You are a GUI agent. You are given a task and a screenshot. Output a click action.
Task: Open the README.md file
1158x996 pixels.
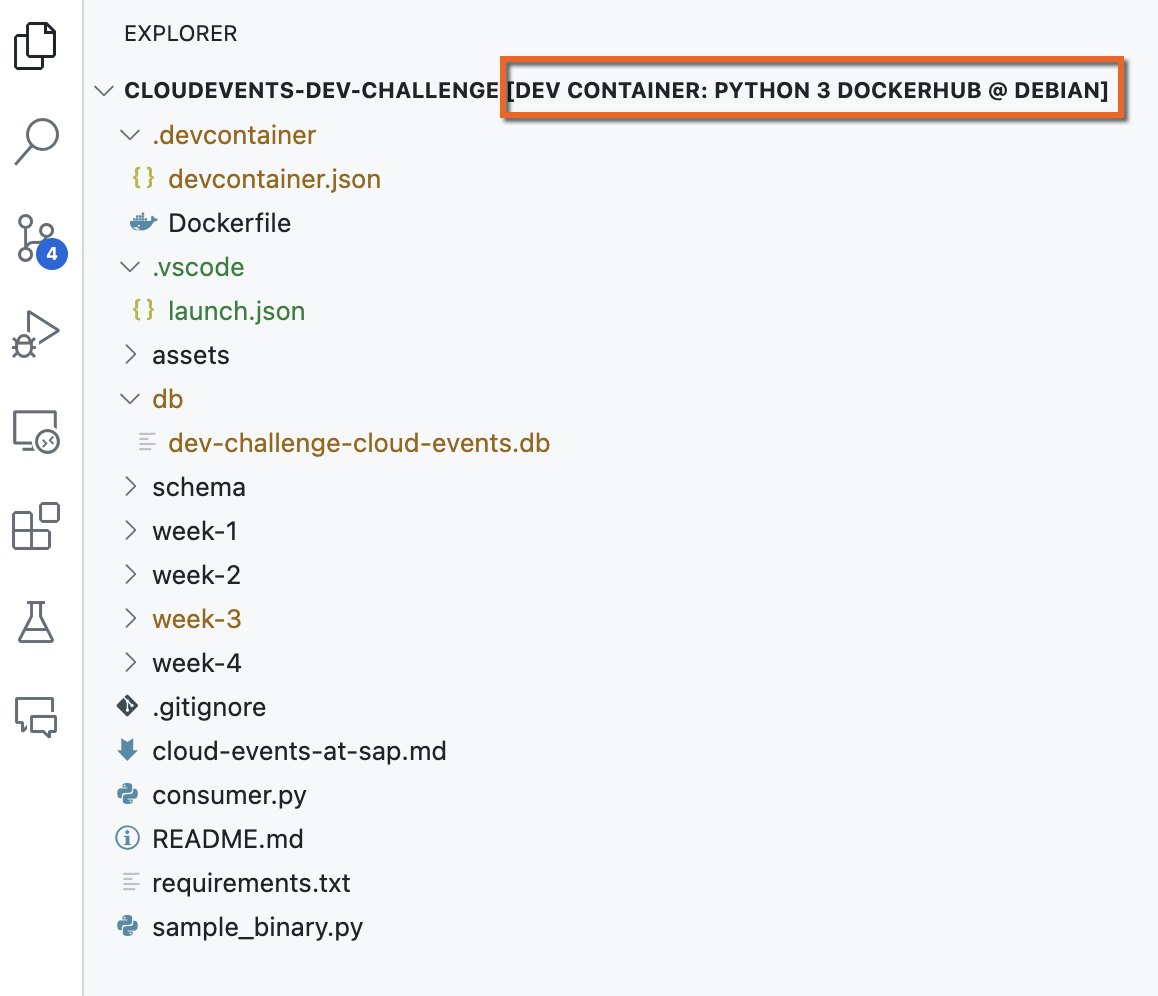coord(227,838)
